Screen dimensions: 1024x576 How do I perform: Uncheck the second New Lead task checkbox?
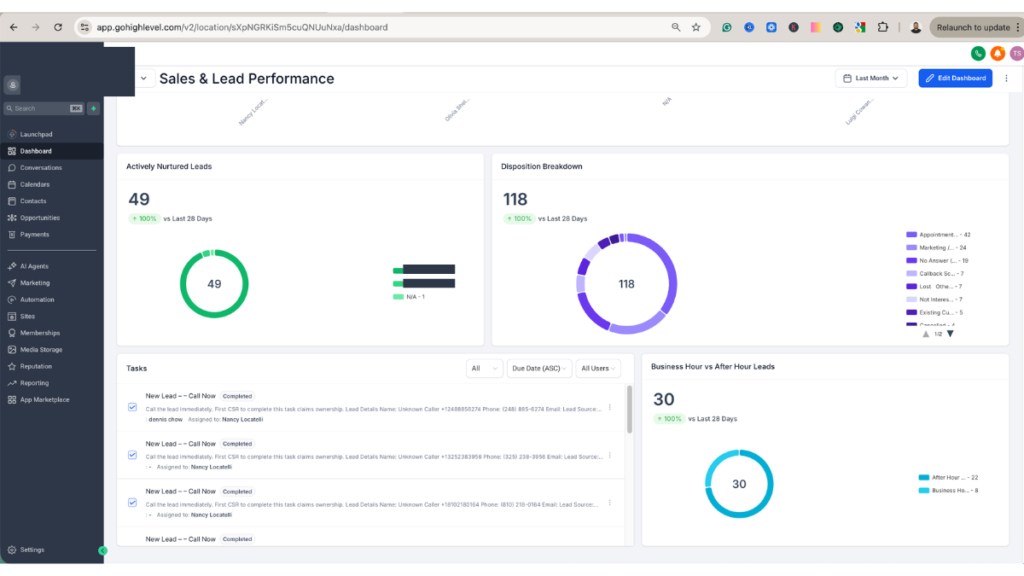pos(133,455)
